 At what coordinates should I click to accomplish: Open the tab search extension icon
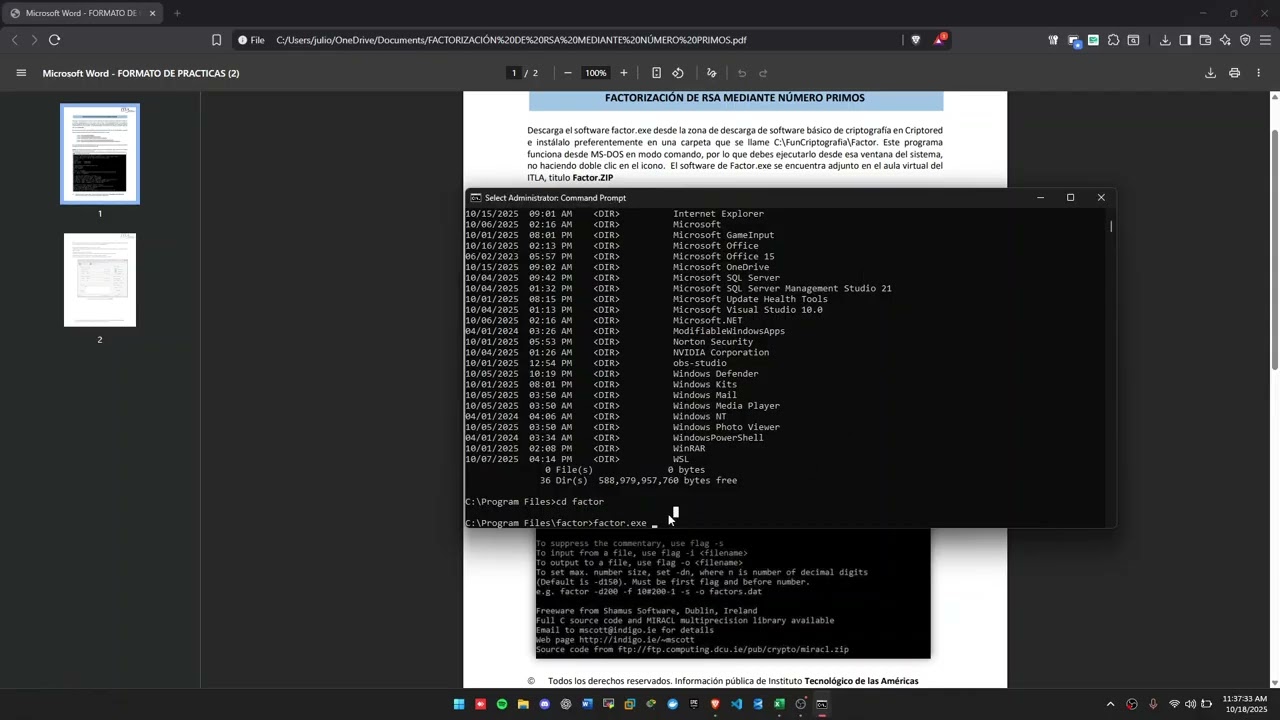pyautogui.click(x=1133, y=40)
